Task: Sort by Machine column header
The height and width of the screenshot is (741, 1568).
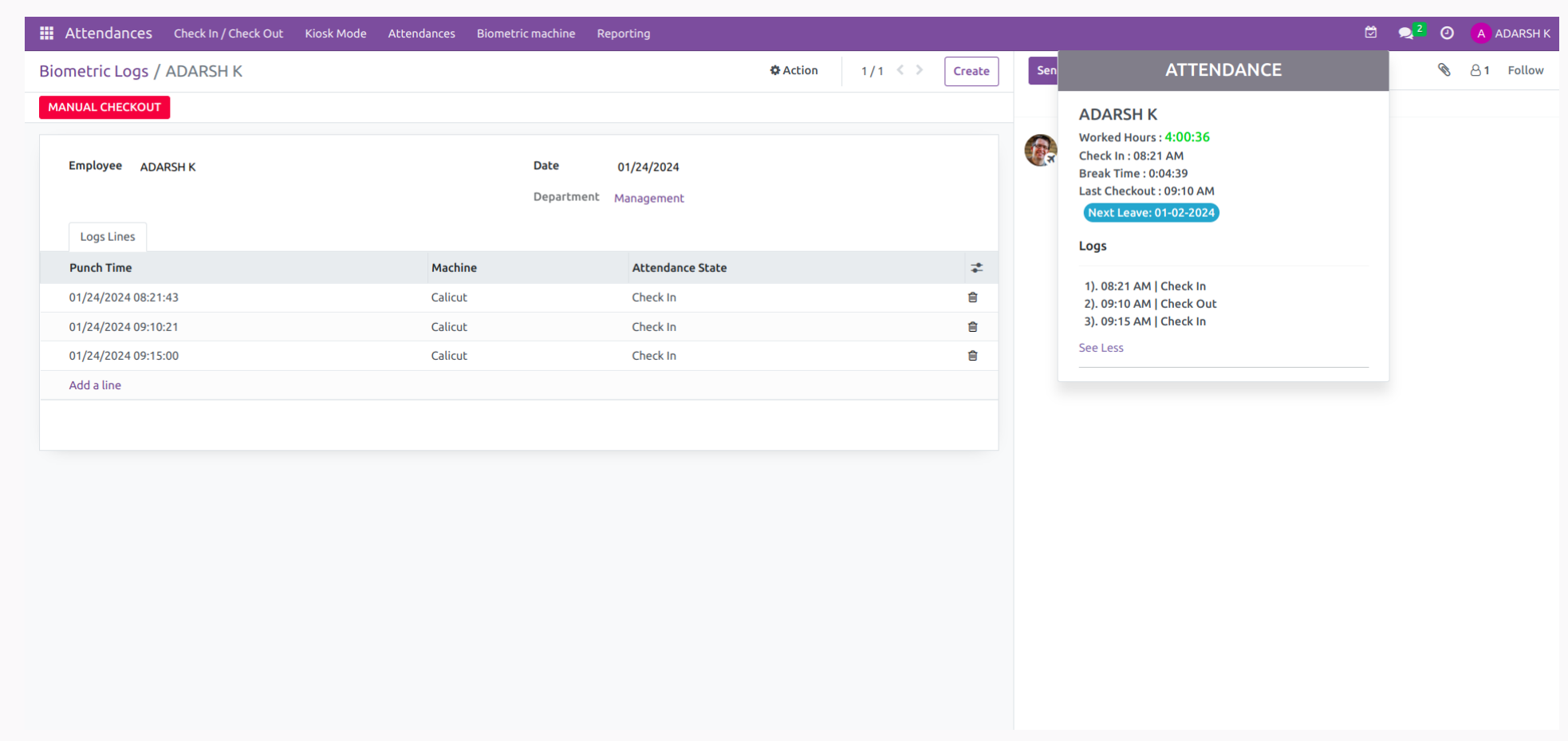Action: (454, 268)
